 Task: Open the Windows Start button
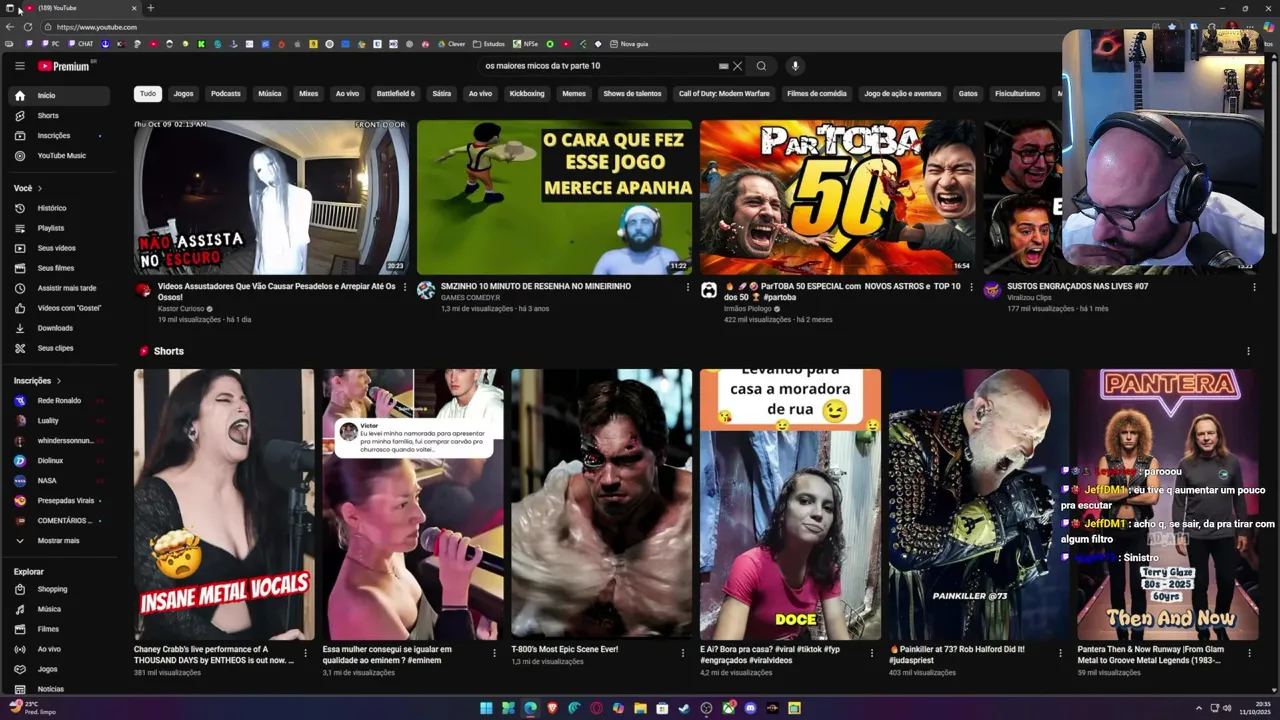click(x=486, y=708)
